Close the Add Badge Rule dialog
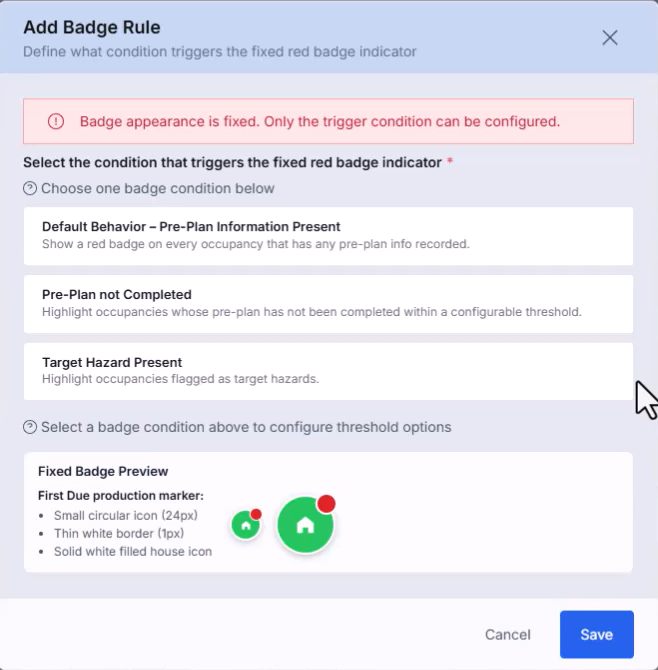This screenshot has height=670, width=658. [x=610, y=38]
